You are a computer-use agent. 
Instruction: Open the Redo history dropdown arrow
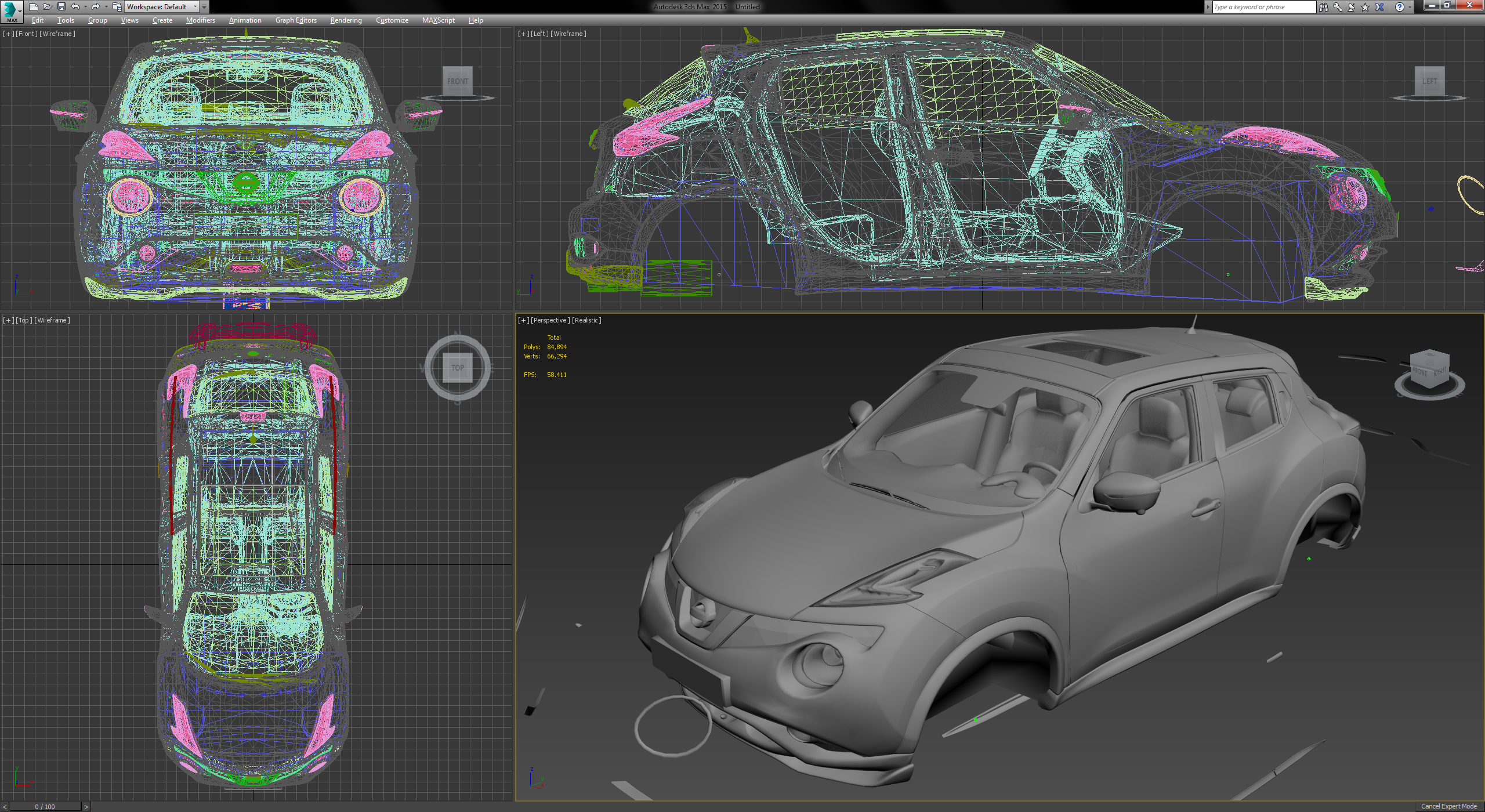coord(106,7)
